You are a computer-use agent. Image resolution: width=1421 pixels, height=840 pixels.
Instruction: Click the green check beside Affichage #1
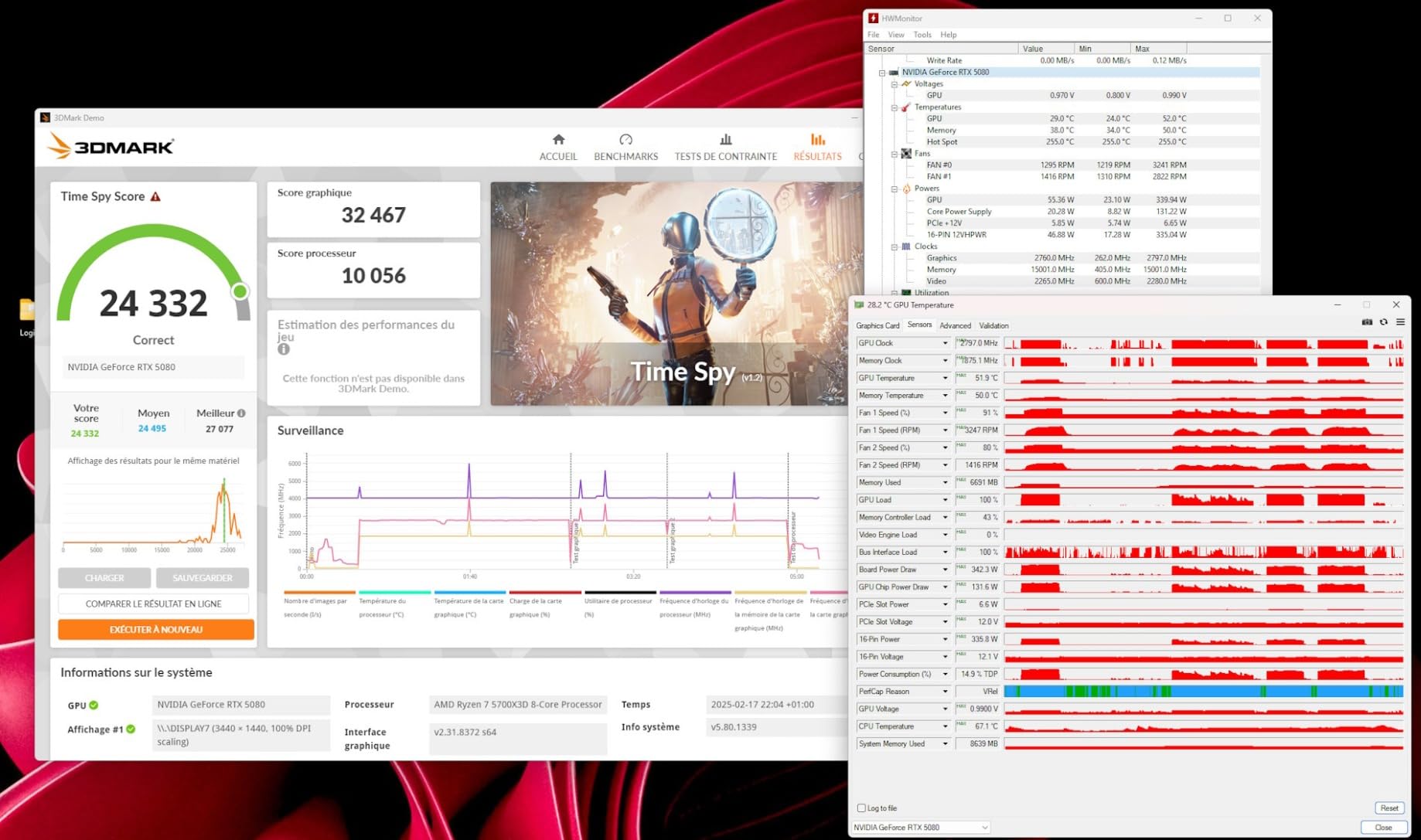click(131, 729)
